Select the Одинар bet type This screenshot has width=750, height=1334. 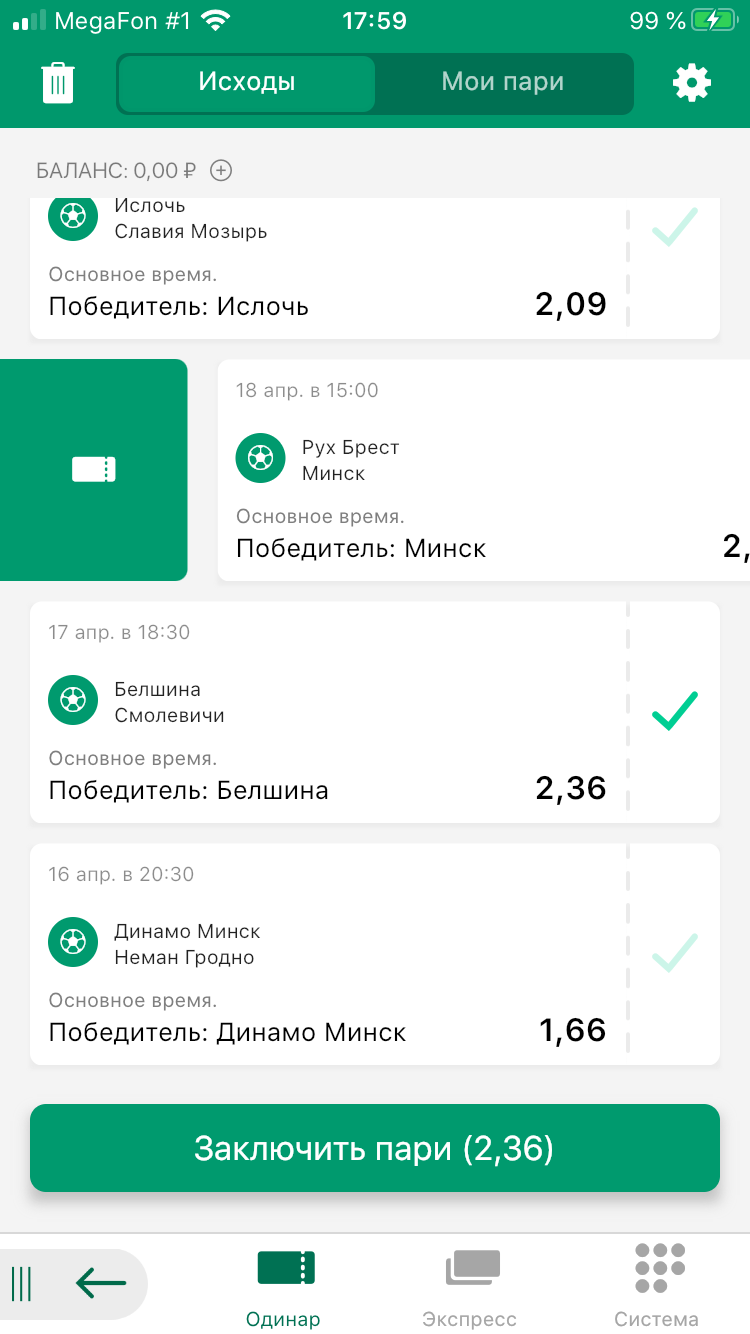pos(284,1285)
